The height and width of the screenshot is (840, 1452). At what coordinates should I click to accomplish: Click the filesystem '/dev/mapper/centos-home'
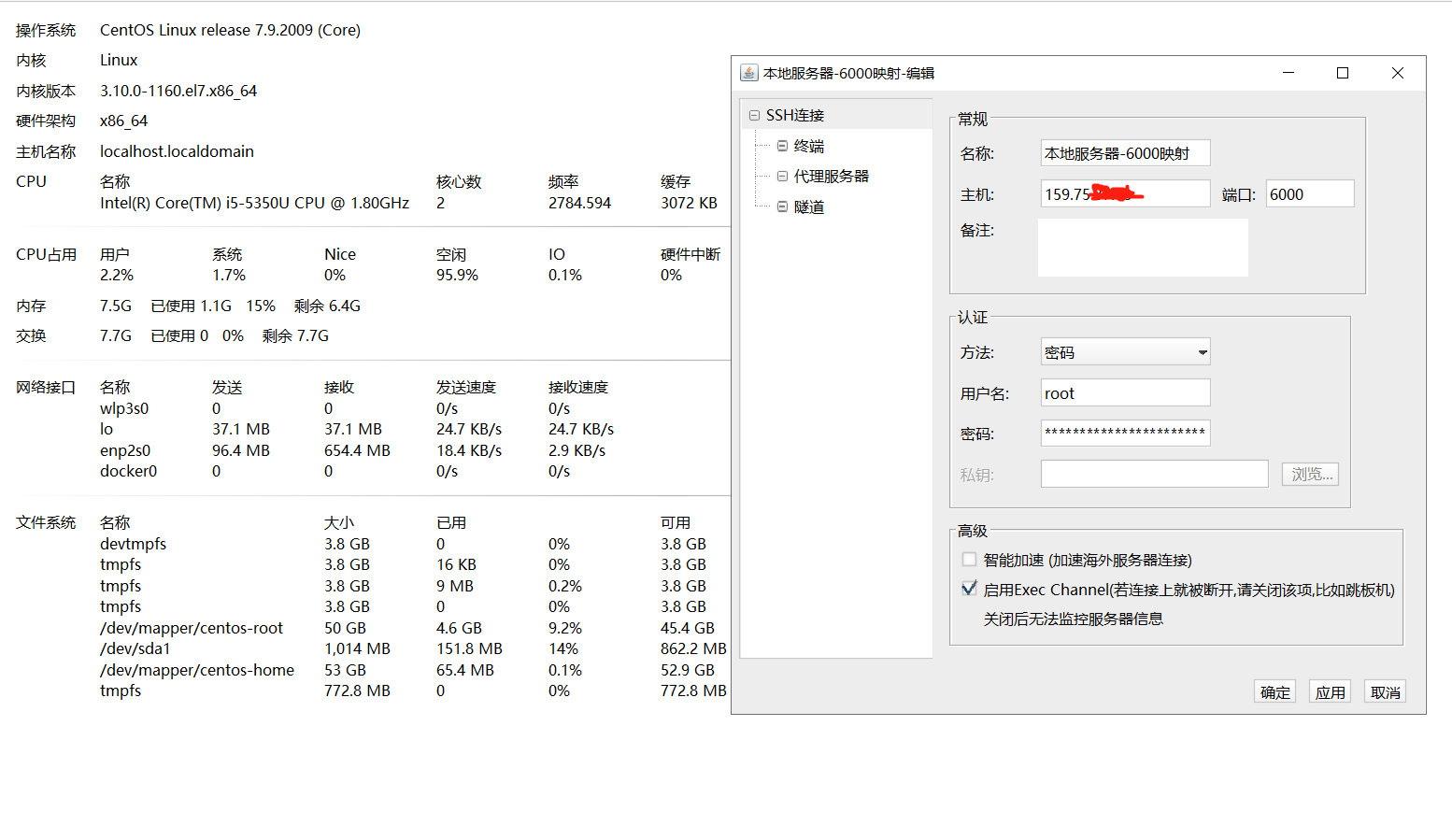pyautogui.click(x=197, y=670)
